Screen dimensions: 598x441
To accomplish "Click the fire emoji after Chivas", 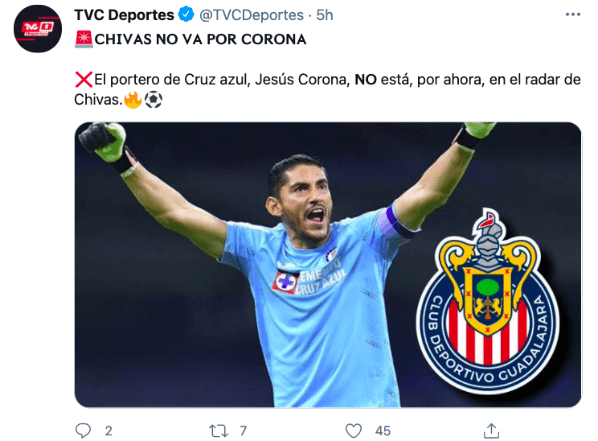I will (133, 100).
